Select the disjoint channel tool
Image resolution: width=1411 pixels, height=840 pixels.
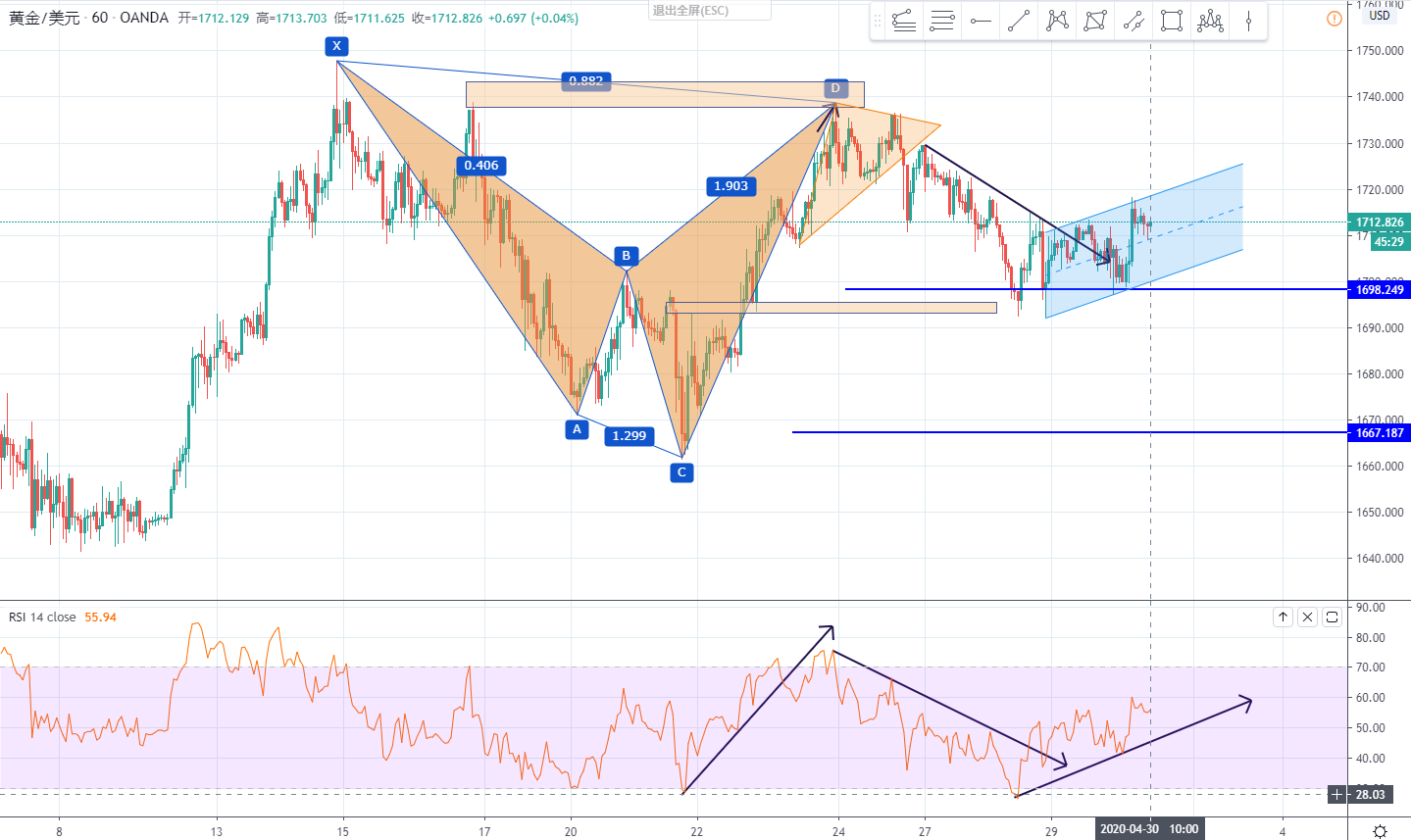[1134, 21]
